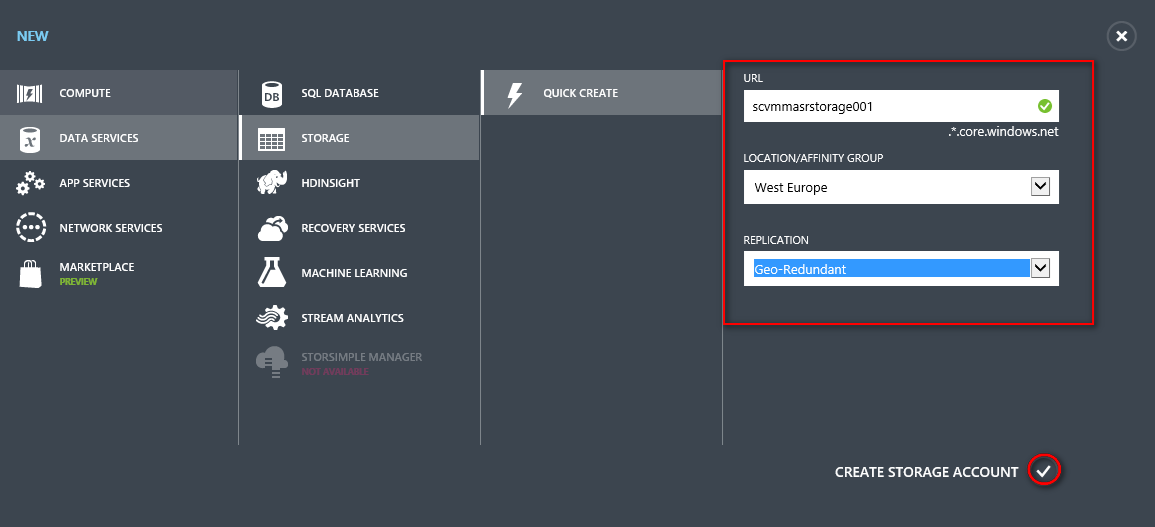Click the URL field label
This screenshot has width=1155, height=527.
point(753,78)
